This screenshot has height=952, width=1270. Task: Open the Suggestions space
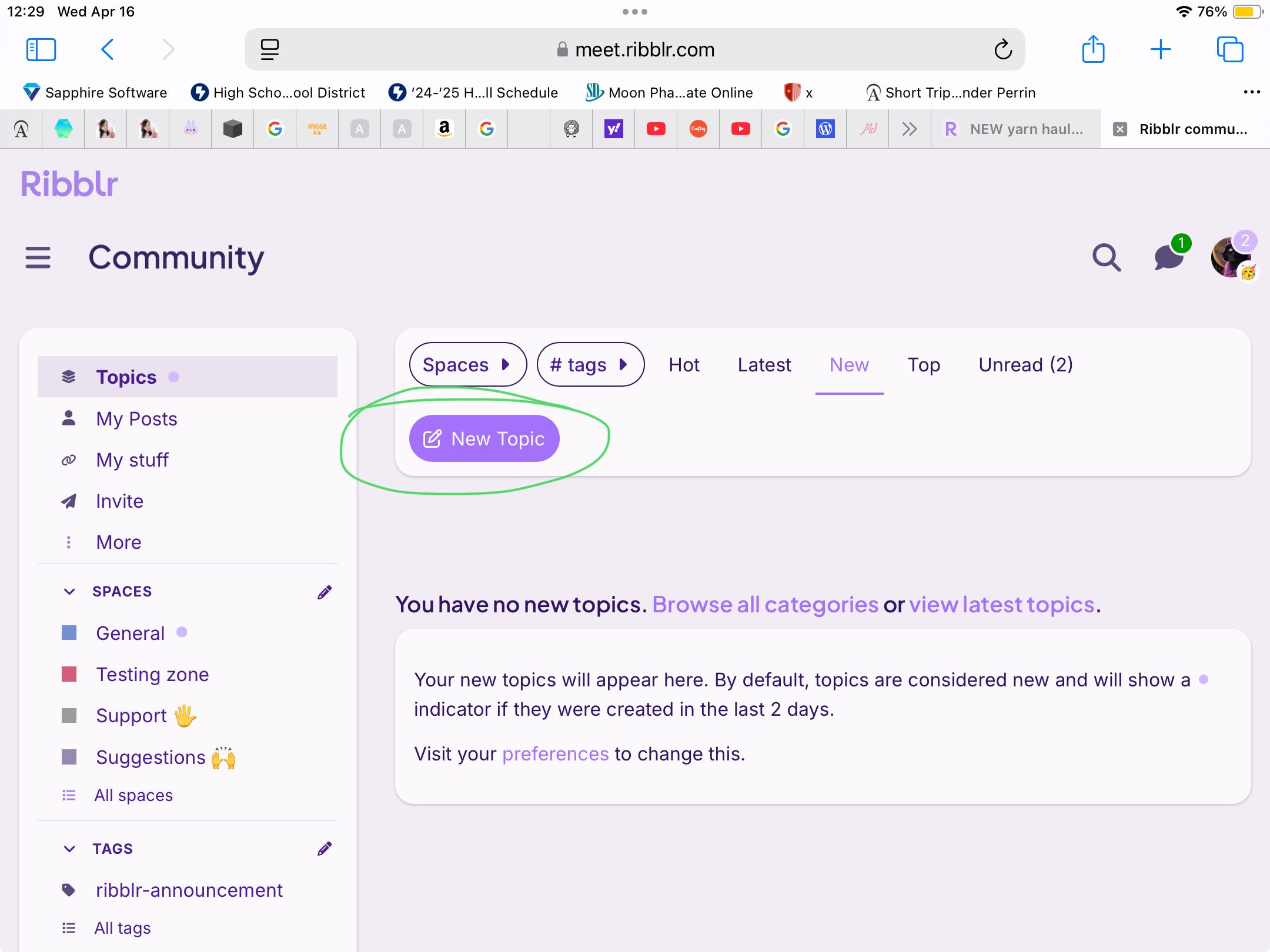[x=166, y=757]
